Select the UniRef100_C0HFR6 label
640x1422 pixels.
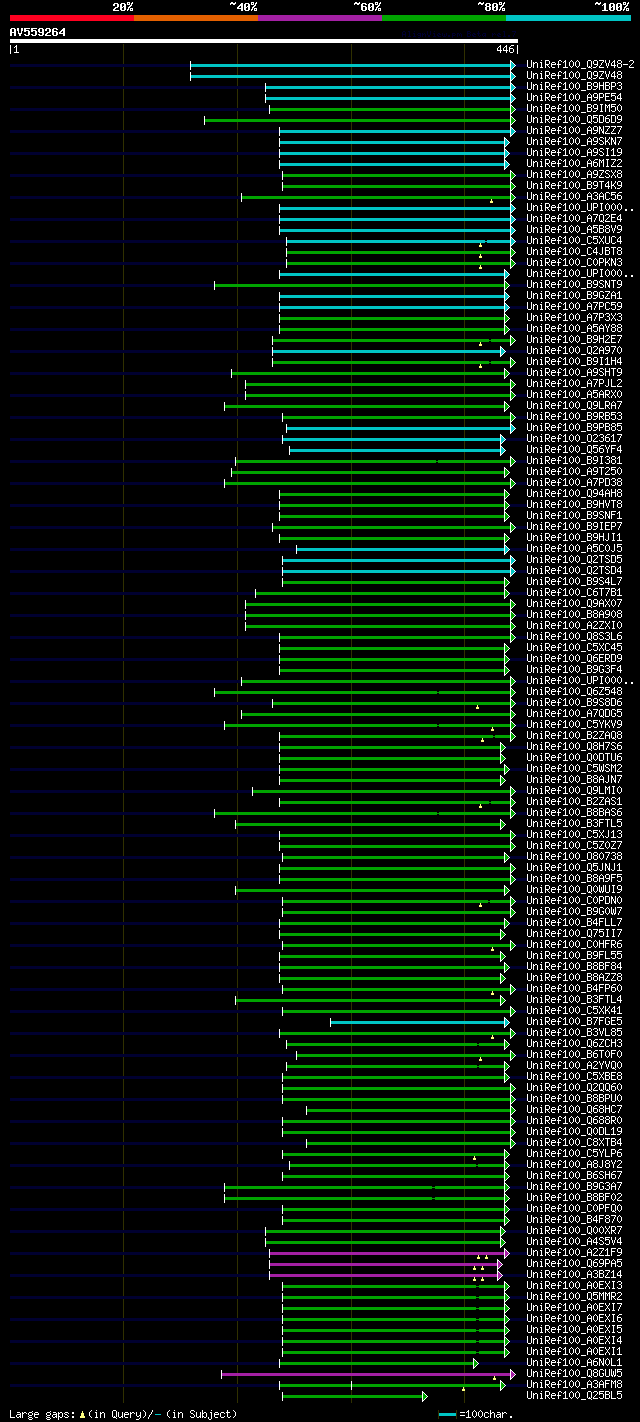point(574,944)
